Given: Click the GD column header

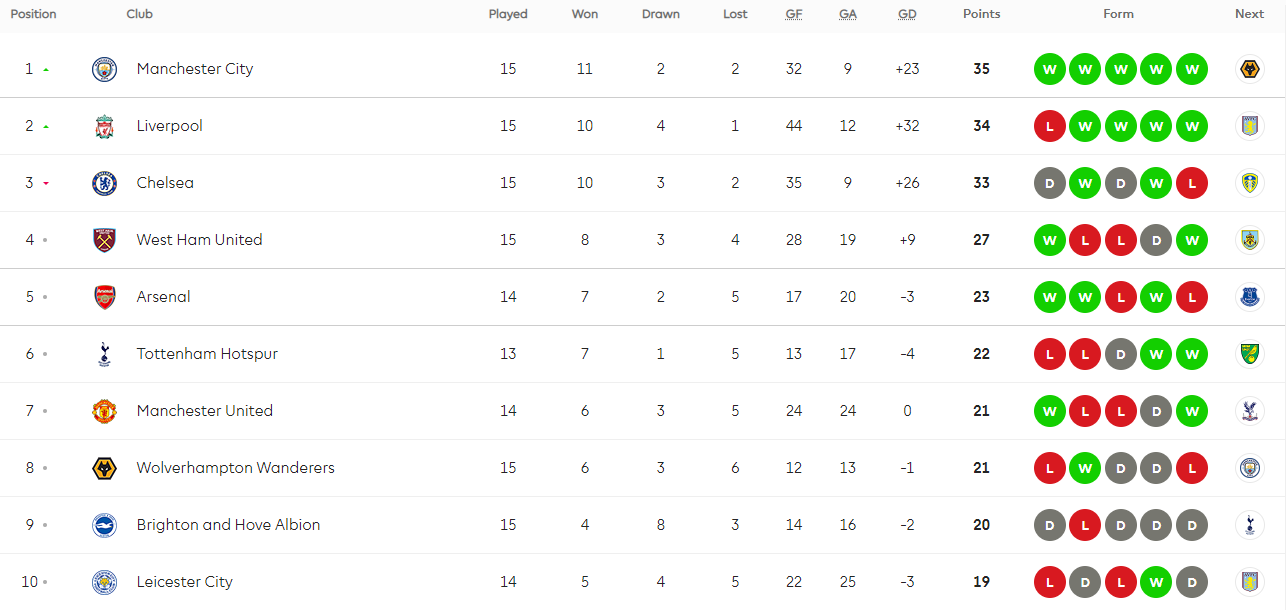Looking at the screenshot, I should [907, 14].
